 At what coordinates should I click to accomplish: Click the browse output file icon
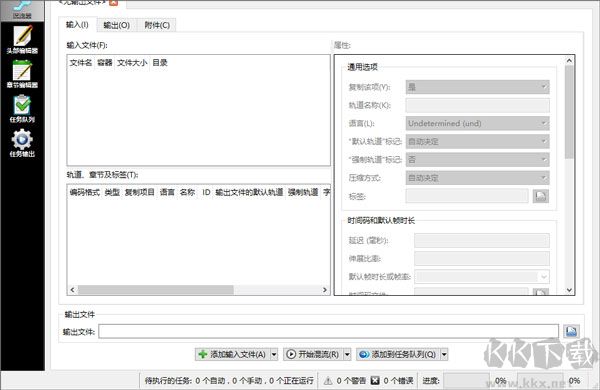click(x=571, y=331)
